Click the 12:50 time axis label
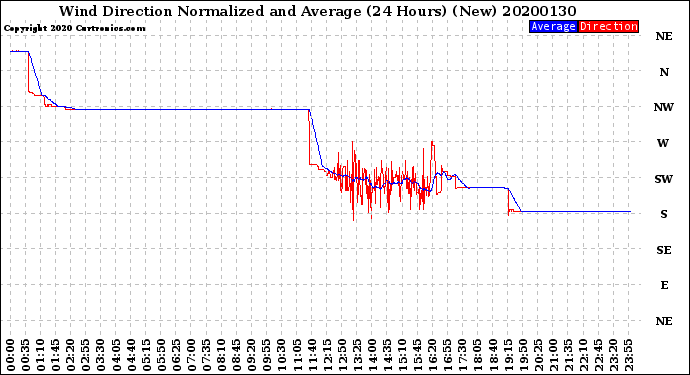 pos(342,355)
